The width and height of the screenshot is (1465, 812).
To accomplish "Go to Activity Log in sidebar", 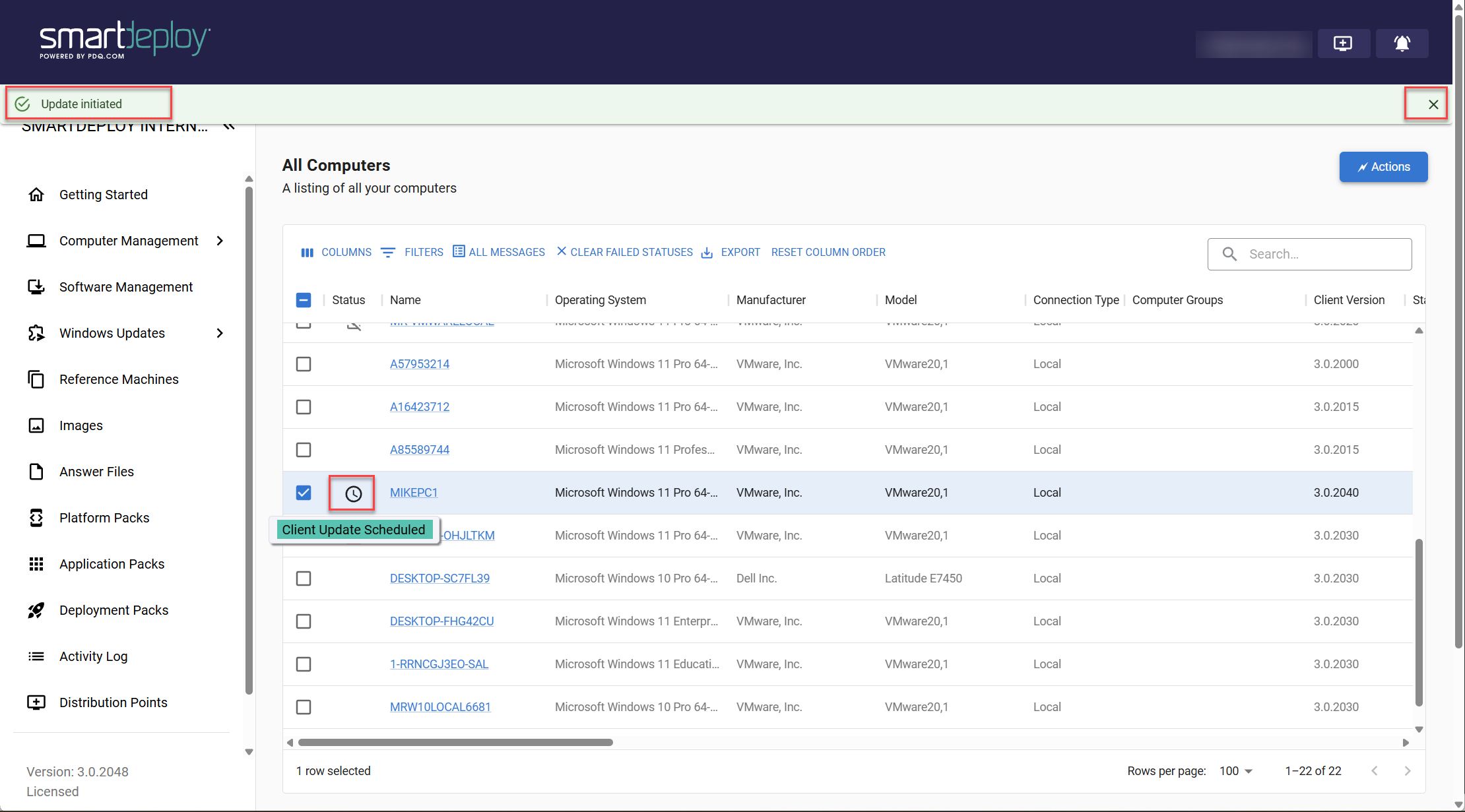I will 93,656.
